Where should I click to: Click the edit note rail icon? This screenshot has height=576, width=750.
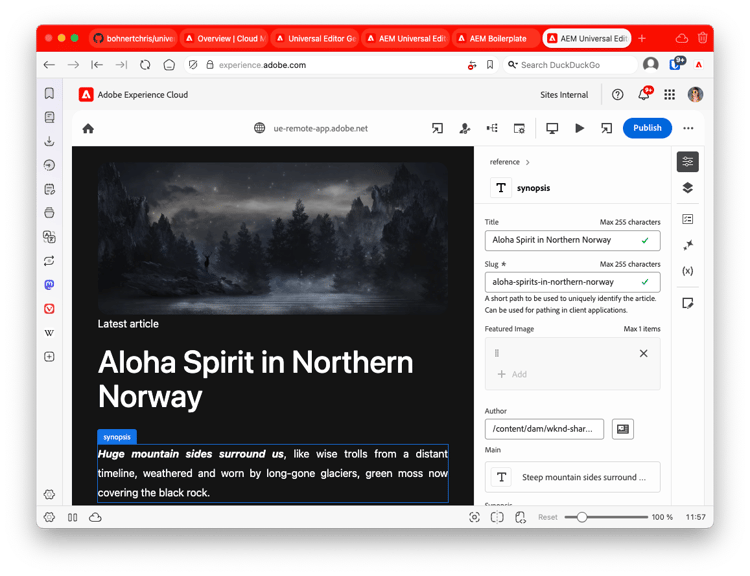[687, 303]
